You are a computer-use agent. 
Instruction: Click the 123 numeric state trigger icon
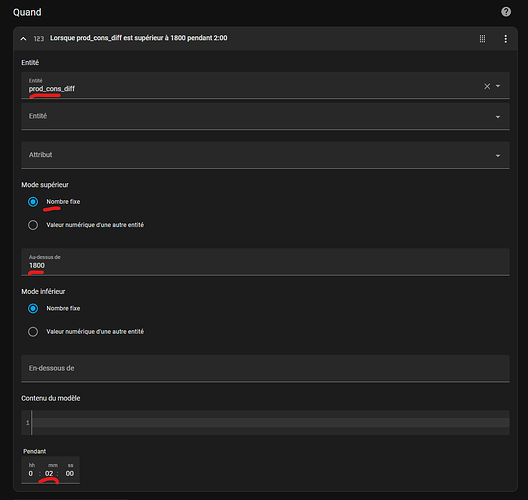coord(39,39)
